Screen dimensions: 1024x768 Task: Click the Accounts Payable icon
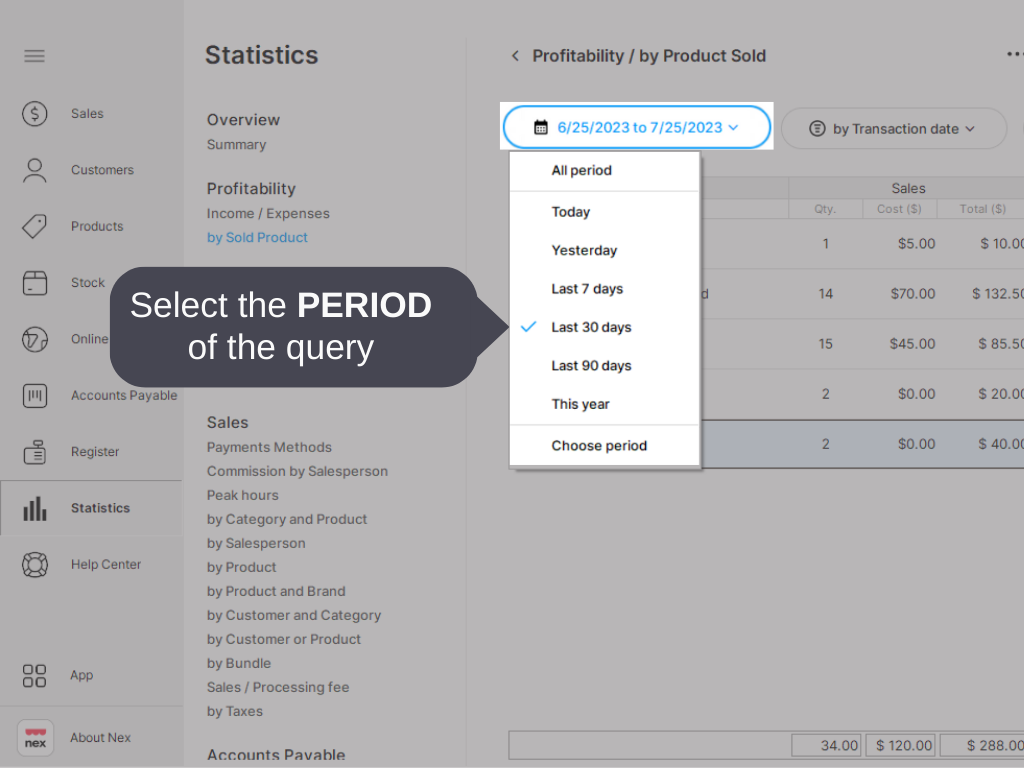coord(35,396)
